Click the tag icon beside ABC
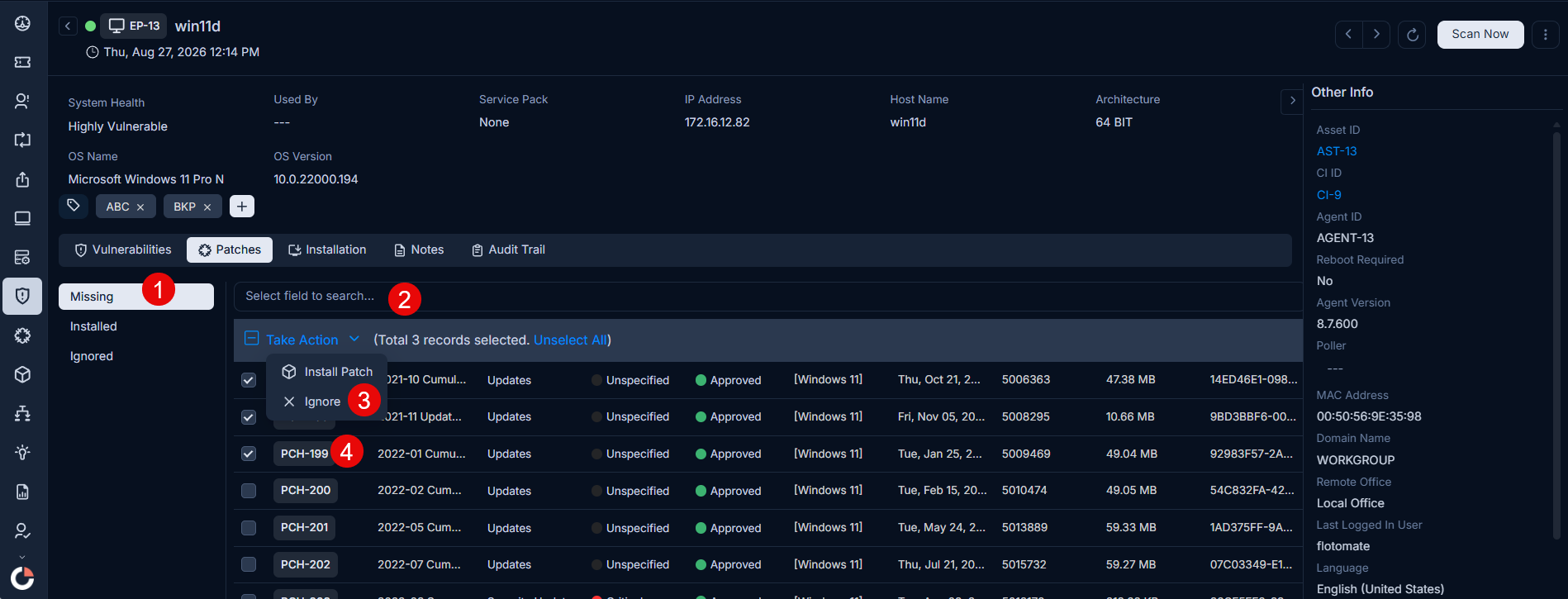1568x599 pixels. (x=74, y=206)
